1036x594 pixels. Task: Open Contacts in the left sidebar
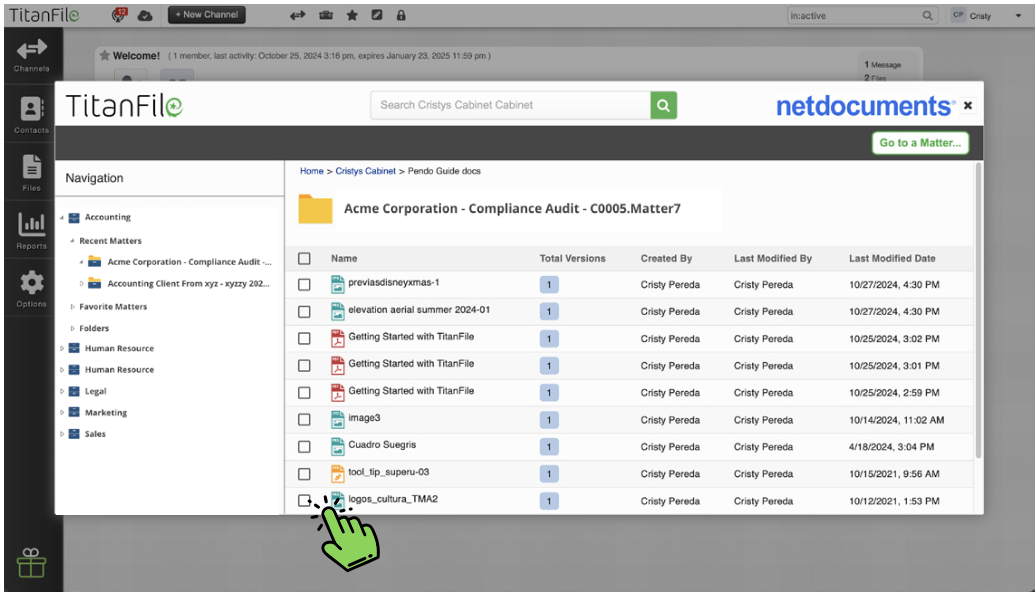[32, 115]
